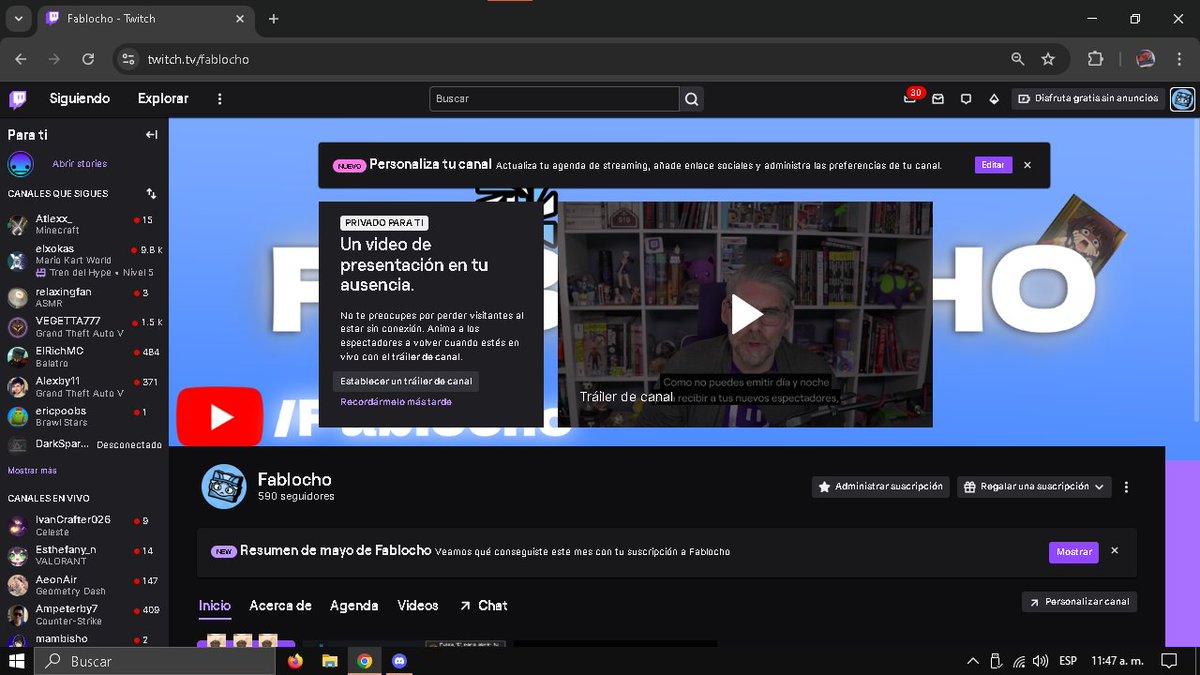Click the Fablocho channel avatar
The width and height of the screenshot is (1200, 675).
pyautogui.click(x=224, y=487)
